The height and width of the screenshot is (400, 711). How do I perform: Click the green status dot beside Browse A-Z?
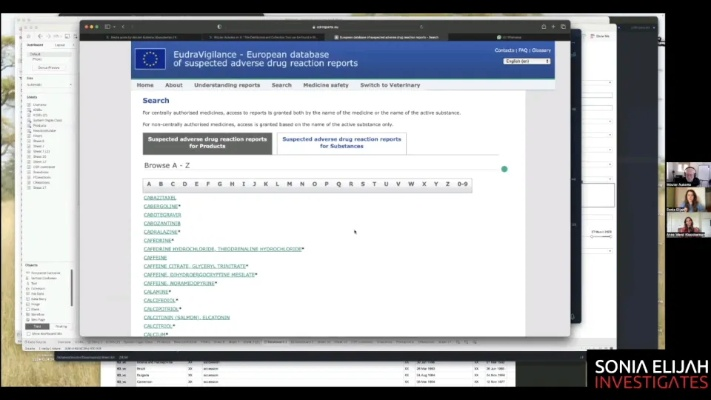(504, 169)
